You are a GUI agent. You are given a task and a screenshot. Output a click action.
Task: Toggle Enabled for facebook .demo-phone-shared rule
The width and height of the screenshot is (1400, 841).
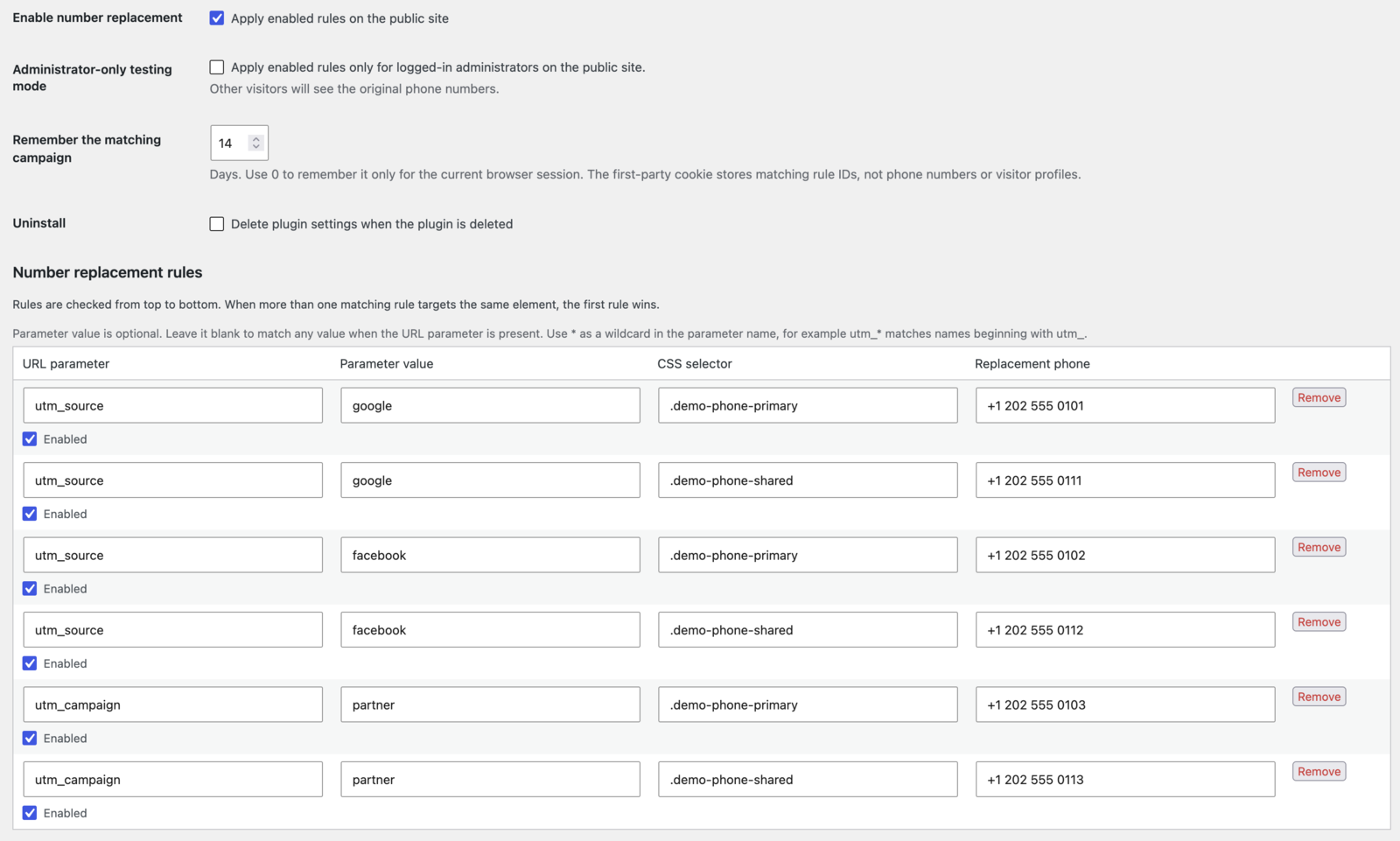(x=30, y=663)
